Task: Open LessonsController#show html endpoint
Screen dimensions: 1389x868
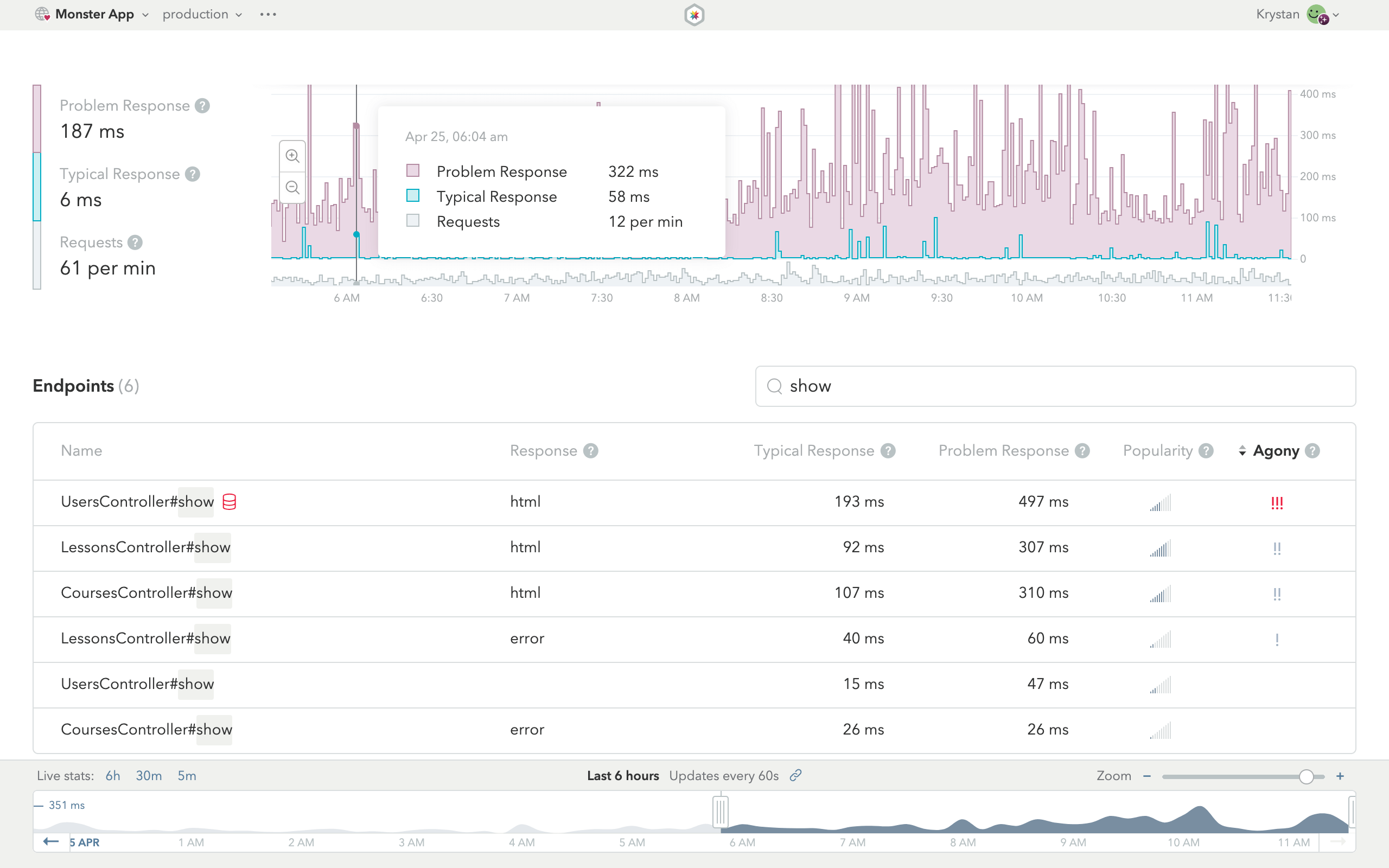Action: tap(146, 547)
